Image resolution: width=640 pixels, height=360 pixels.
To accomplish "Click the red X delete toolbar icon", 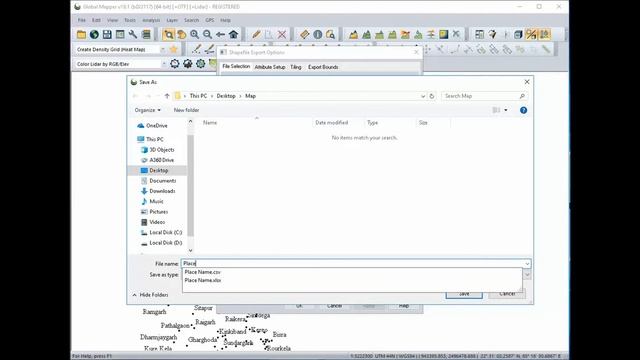I will click(x=282, y=35).
